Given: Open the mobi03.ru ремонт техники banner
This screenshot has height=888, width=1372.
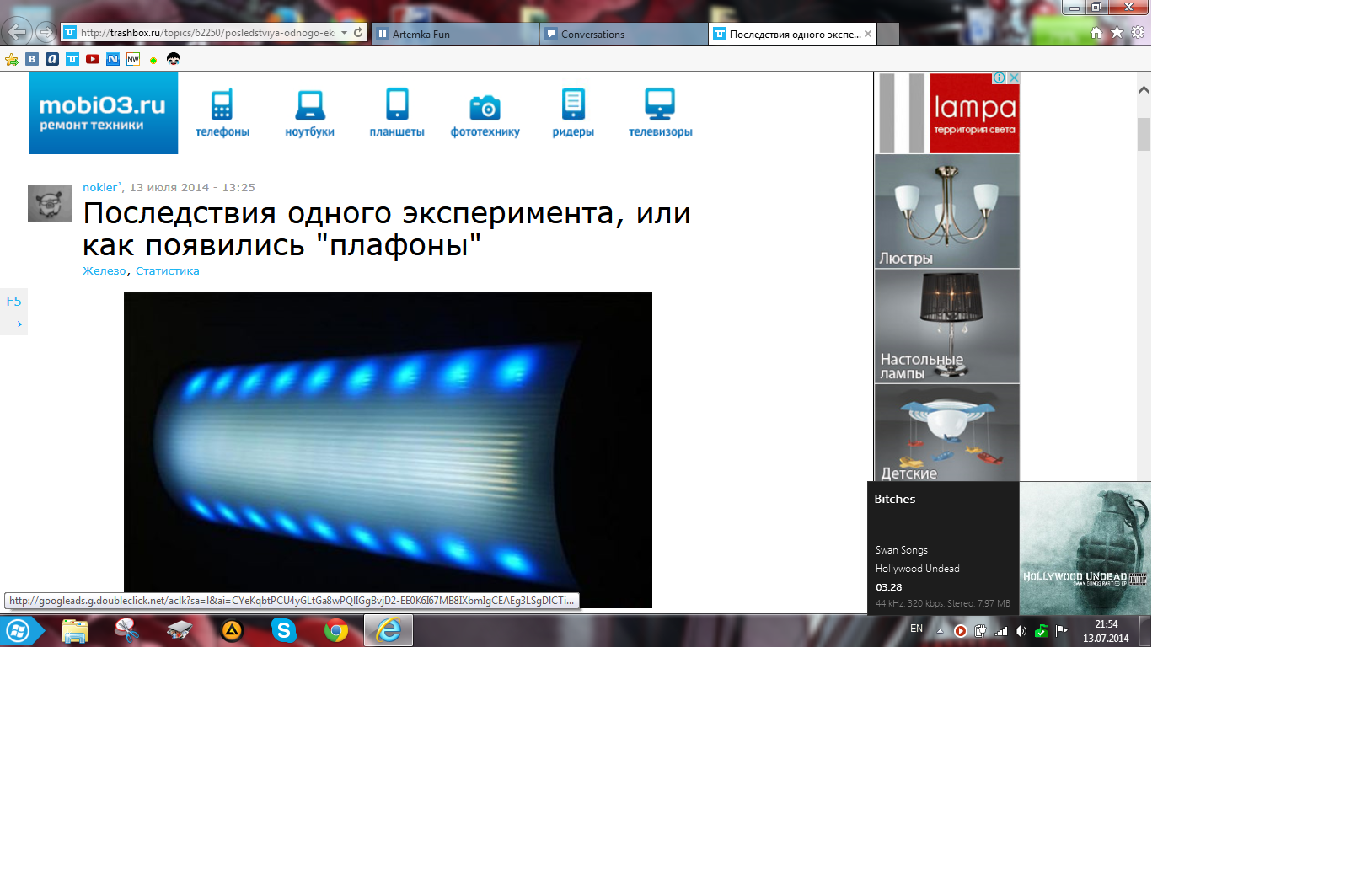Looking at the screenshot, I should [x=103, y=113].
